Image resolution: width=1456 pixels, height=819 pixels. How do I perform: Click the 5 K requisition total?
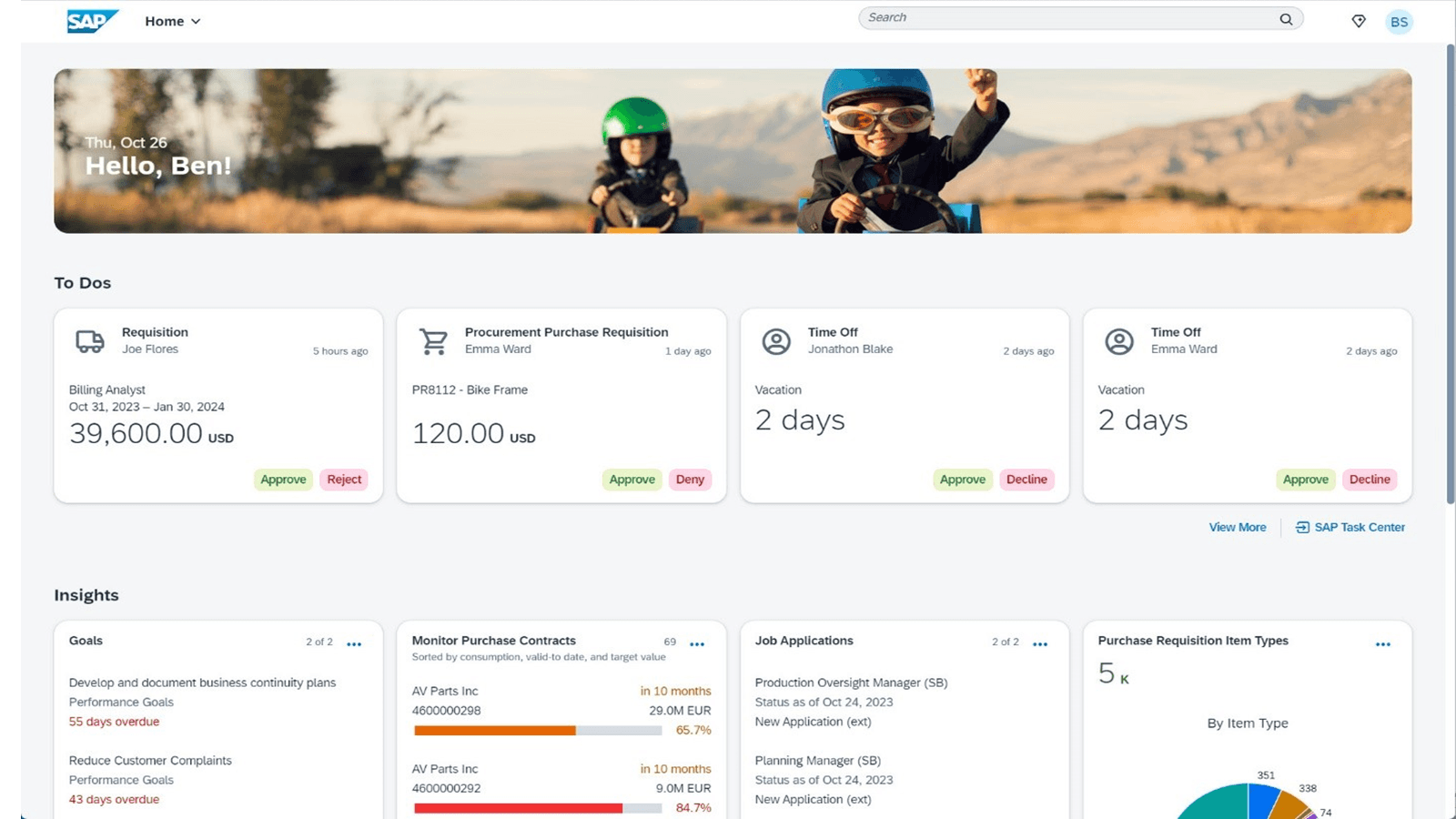click(x=1113, y=673)
